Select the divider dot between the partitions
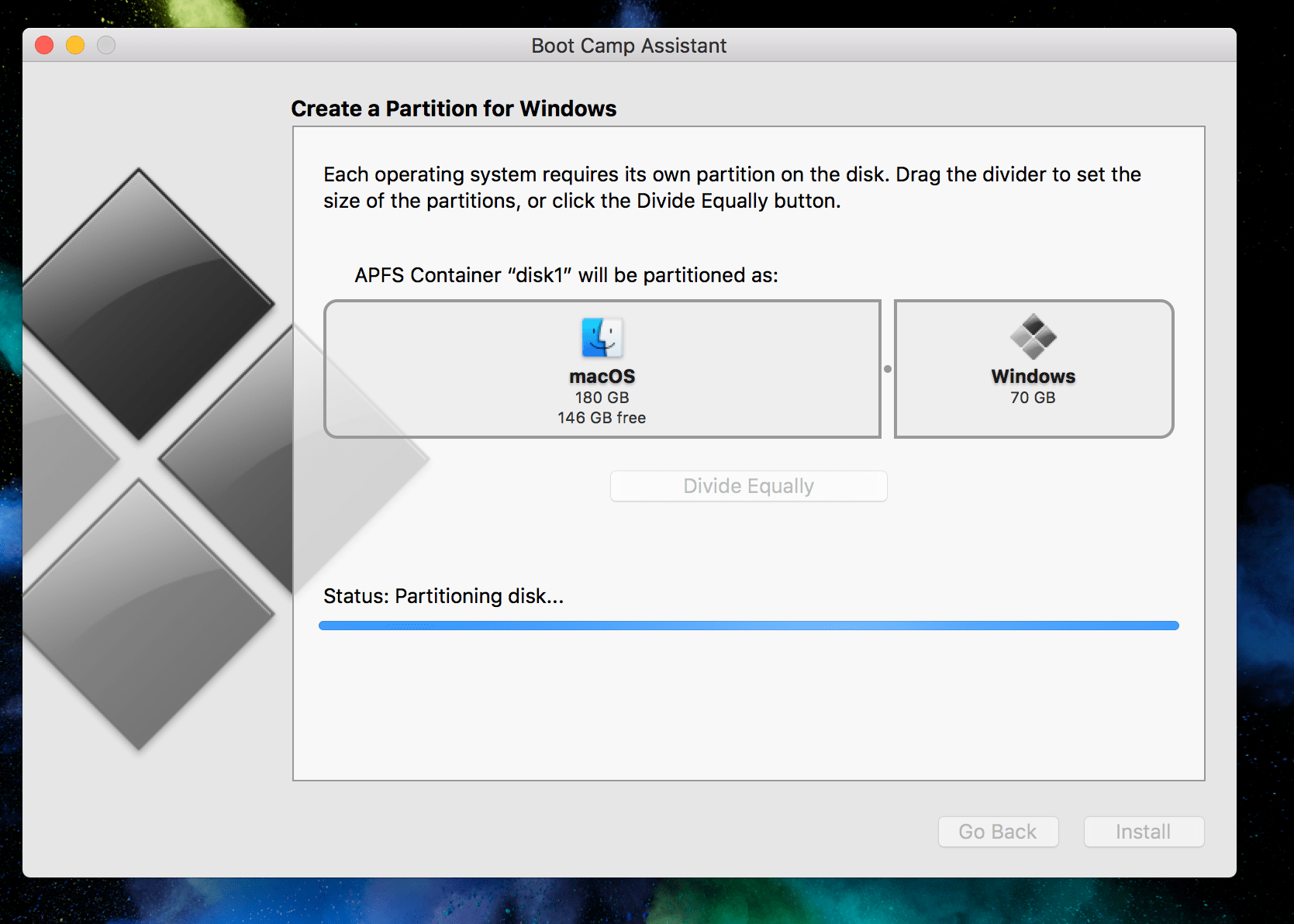 tap(888, 369)
